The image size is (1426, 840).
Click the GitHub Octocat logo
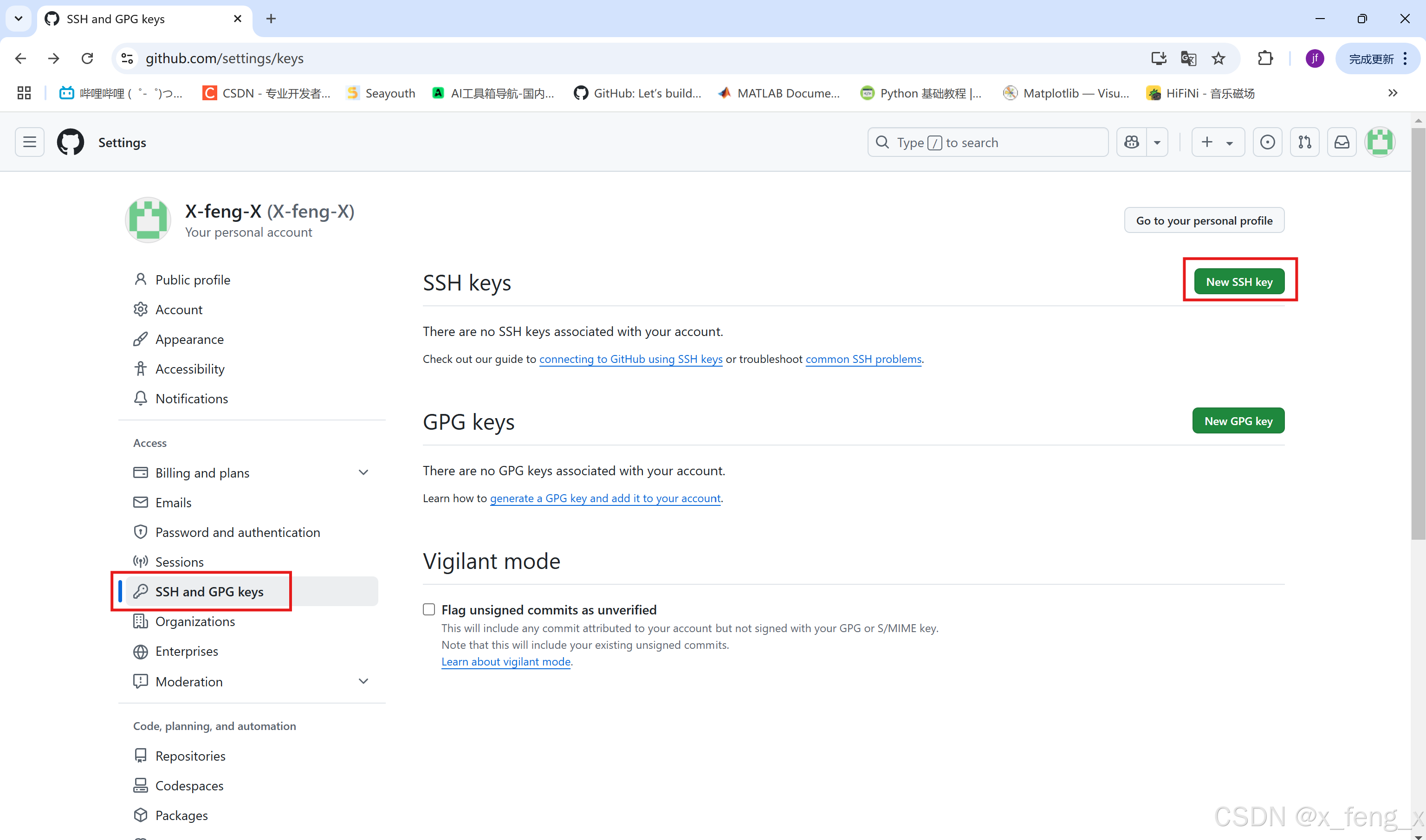(x=70, y=142)
